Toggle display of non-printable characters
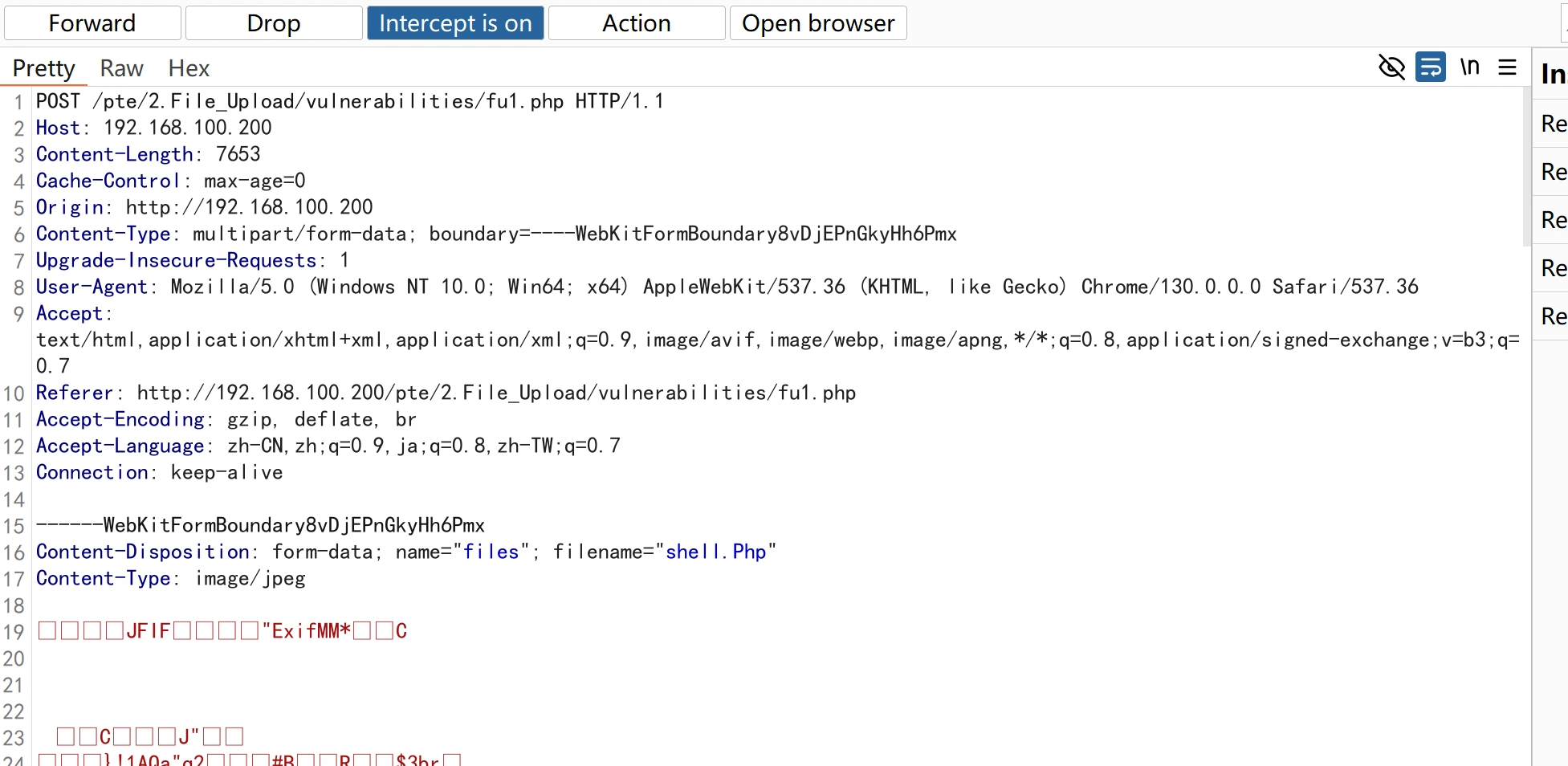The image size is (1568, 766). (1391, 67)
